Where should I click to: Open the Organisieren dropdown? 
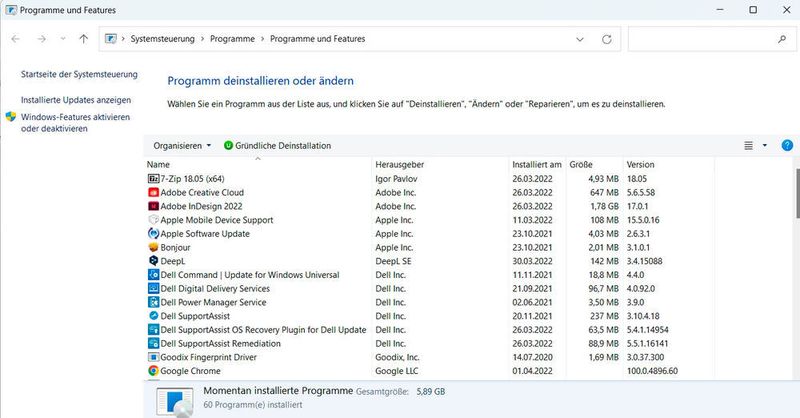pyautogui.click(x=182, y=146)
